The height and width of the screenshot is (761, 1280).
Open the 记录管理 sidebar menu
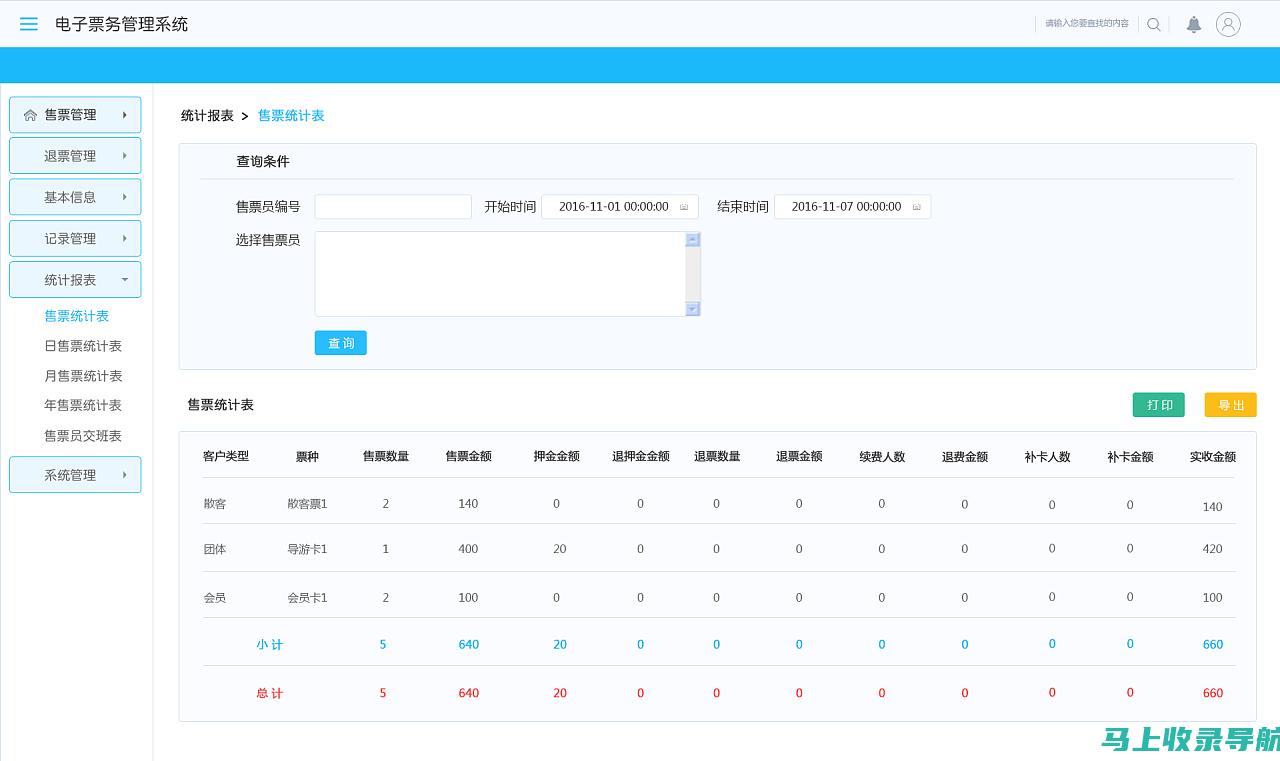(75, 238)
